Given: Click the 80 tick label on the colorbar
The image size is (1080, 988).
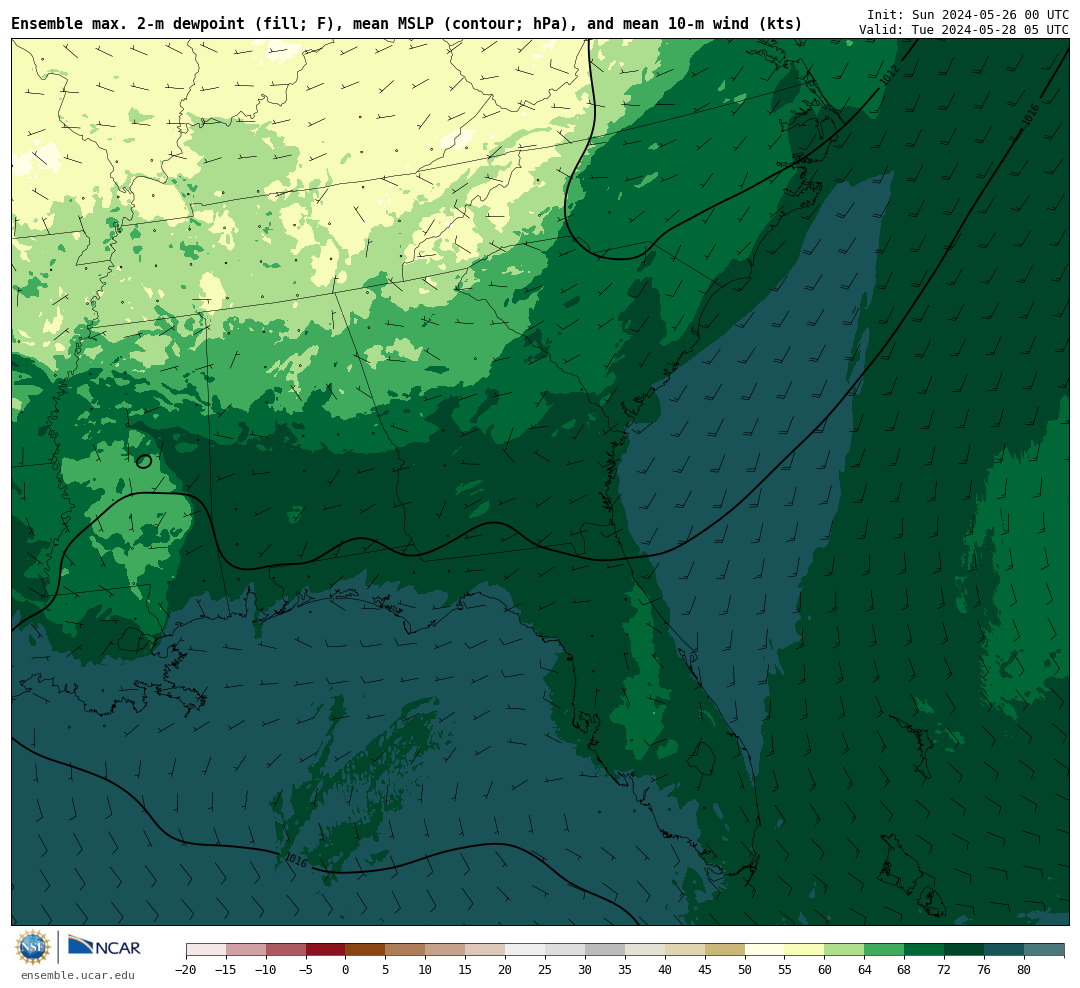Looking at the screenshot, I should click(1024, 970).
